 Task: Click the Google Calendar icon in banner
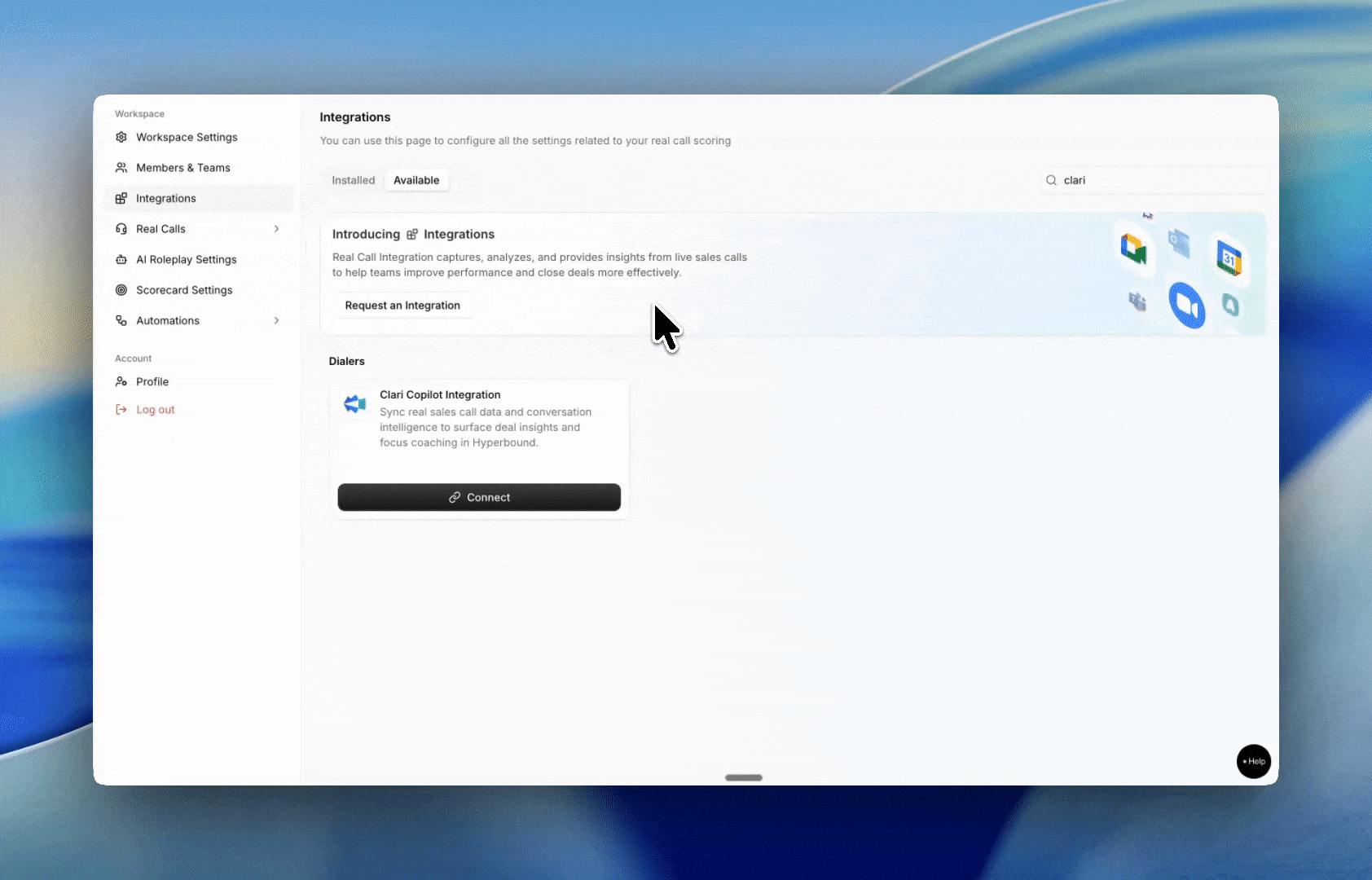[x=1229, y=258]
